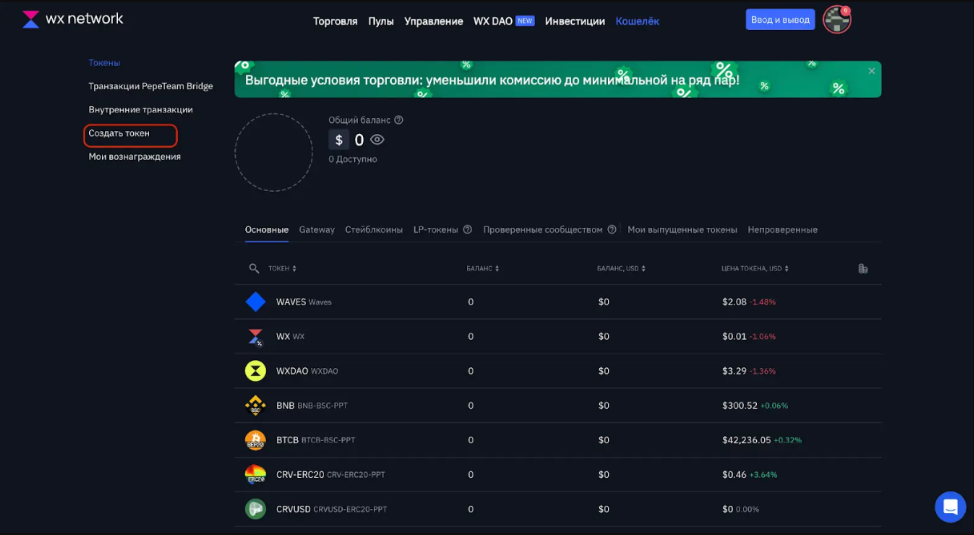Click the table settings icon in the table header
The width and height of the screenshot is (974, 535).
pos(863,268)
